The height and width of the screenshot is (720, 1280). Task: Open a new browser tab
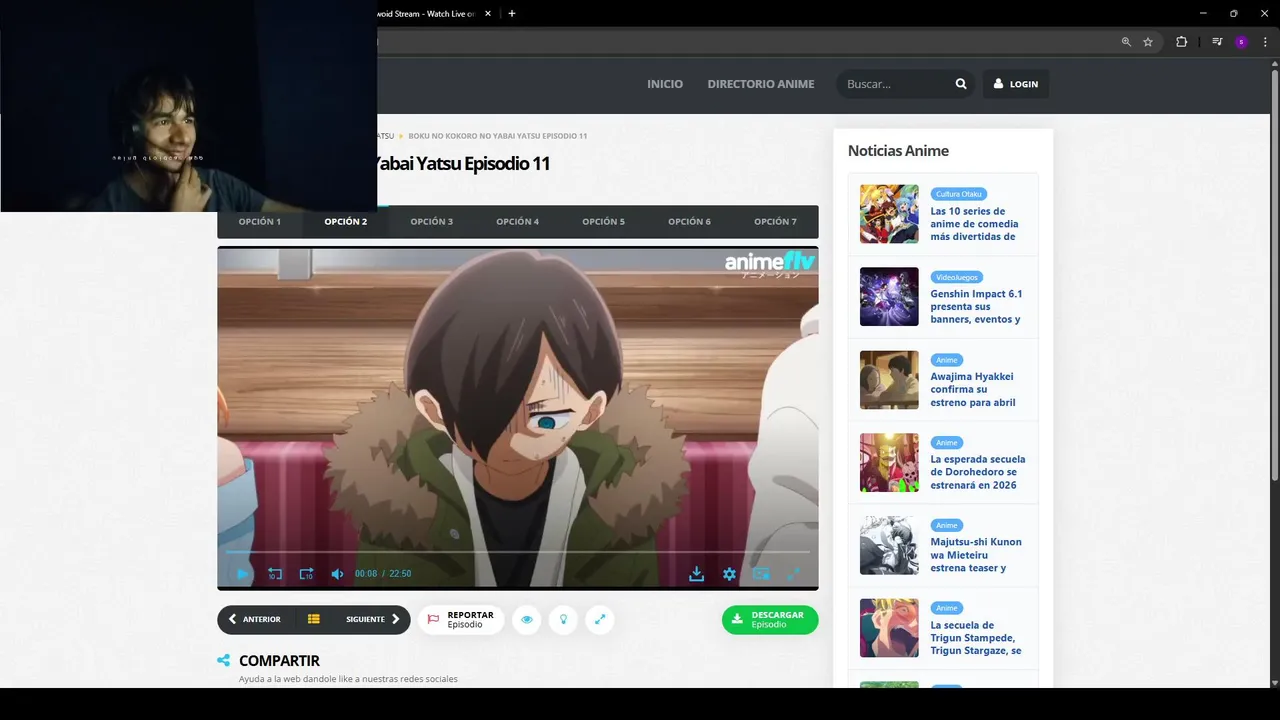(512, 14)
